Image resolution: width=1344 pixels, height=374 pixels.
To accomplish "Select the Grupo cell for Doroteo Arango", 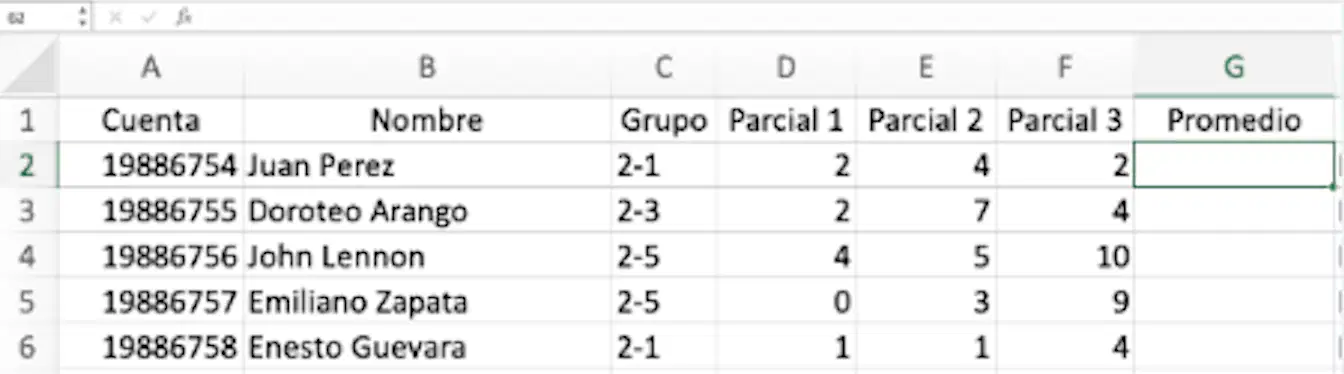I will click(663, 211).
